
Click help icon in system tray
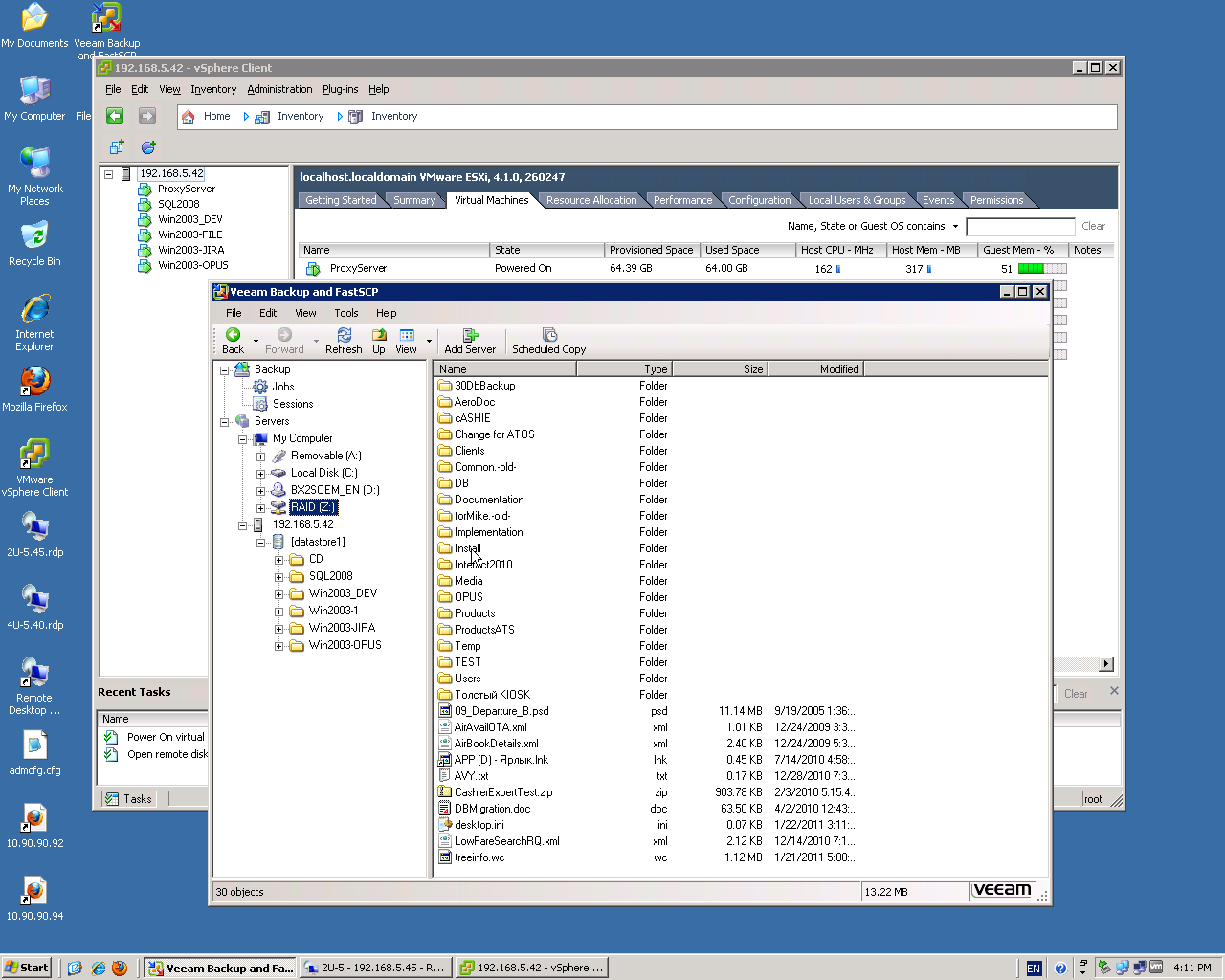click(x=1060, y=968)
